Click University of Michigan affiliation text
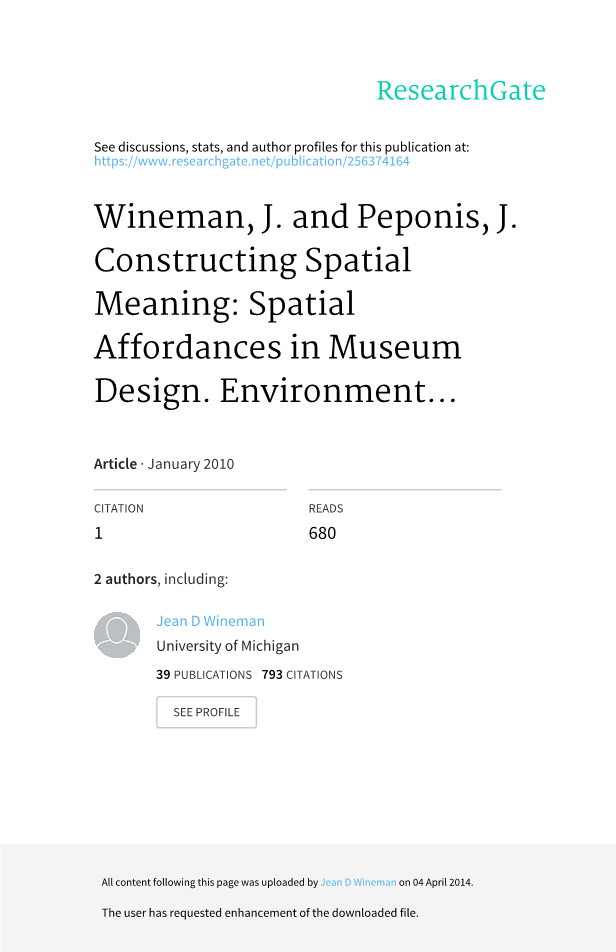616x952 pixels. pyautogui.click(x=227, y=646)
